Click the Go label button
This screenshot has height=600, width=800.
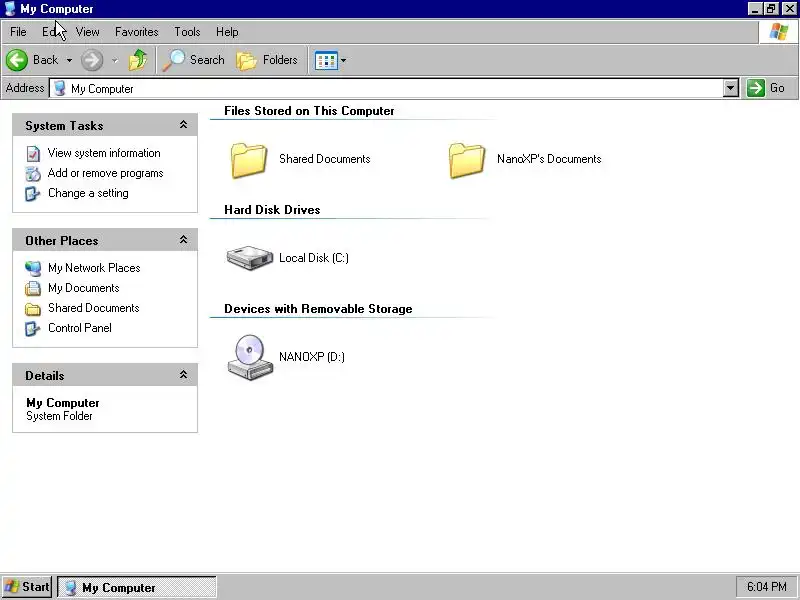(x=777, y=88)
